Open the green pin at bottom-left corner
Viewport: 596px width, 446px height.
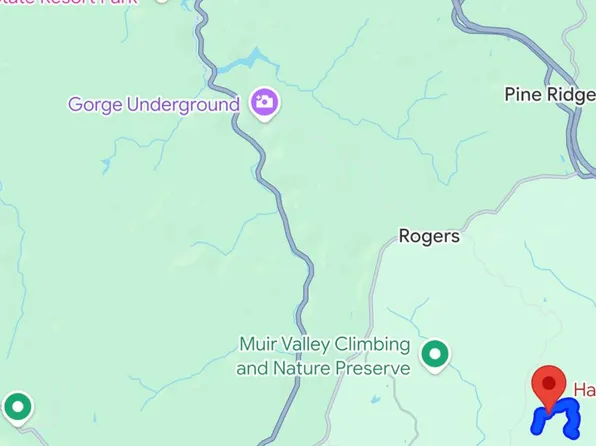(x=17, y=408)
